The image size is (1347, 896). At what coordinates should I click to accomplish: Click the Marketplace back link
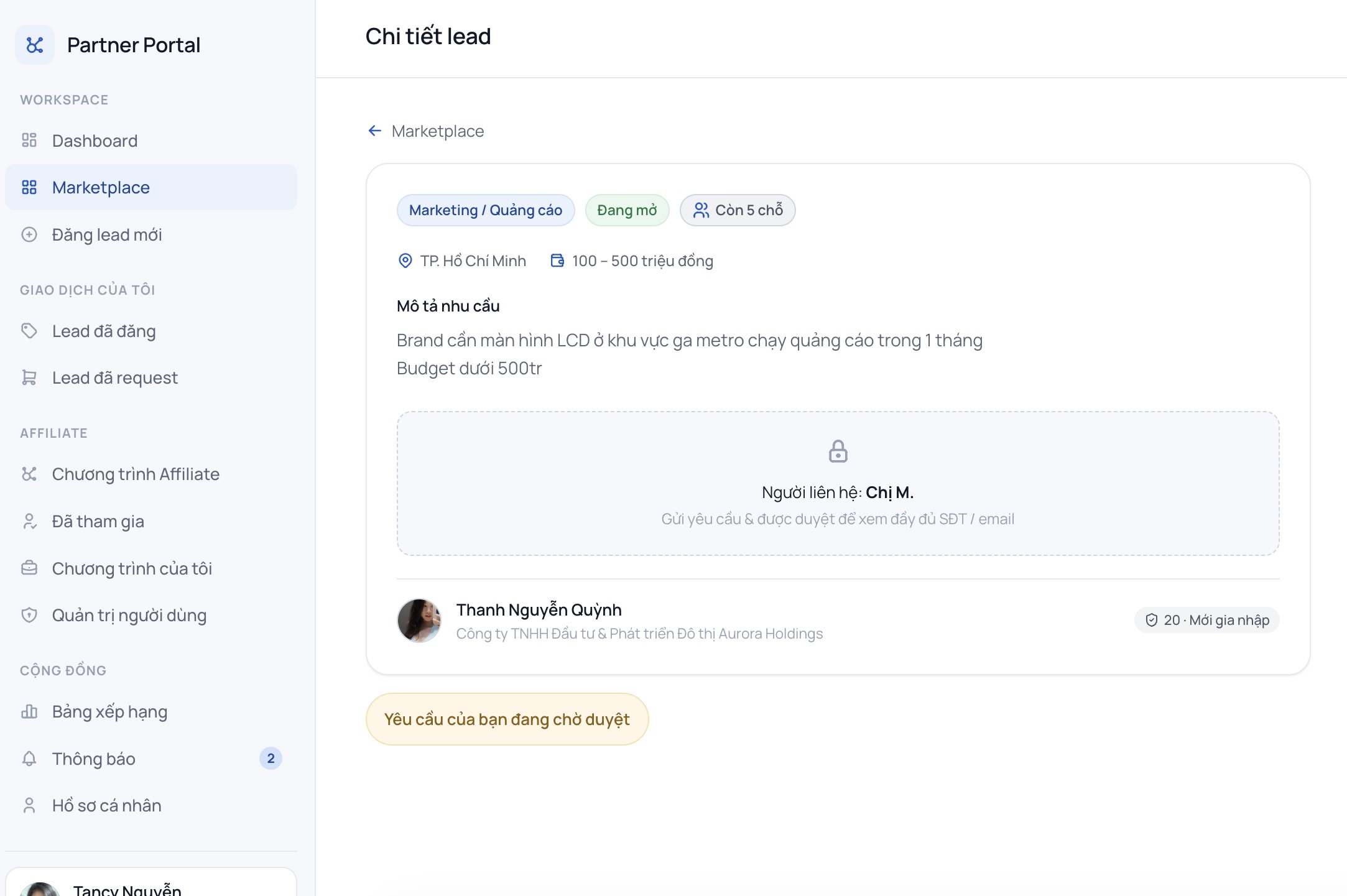(x=426, y=131)
